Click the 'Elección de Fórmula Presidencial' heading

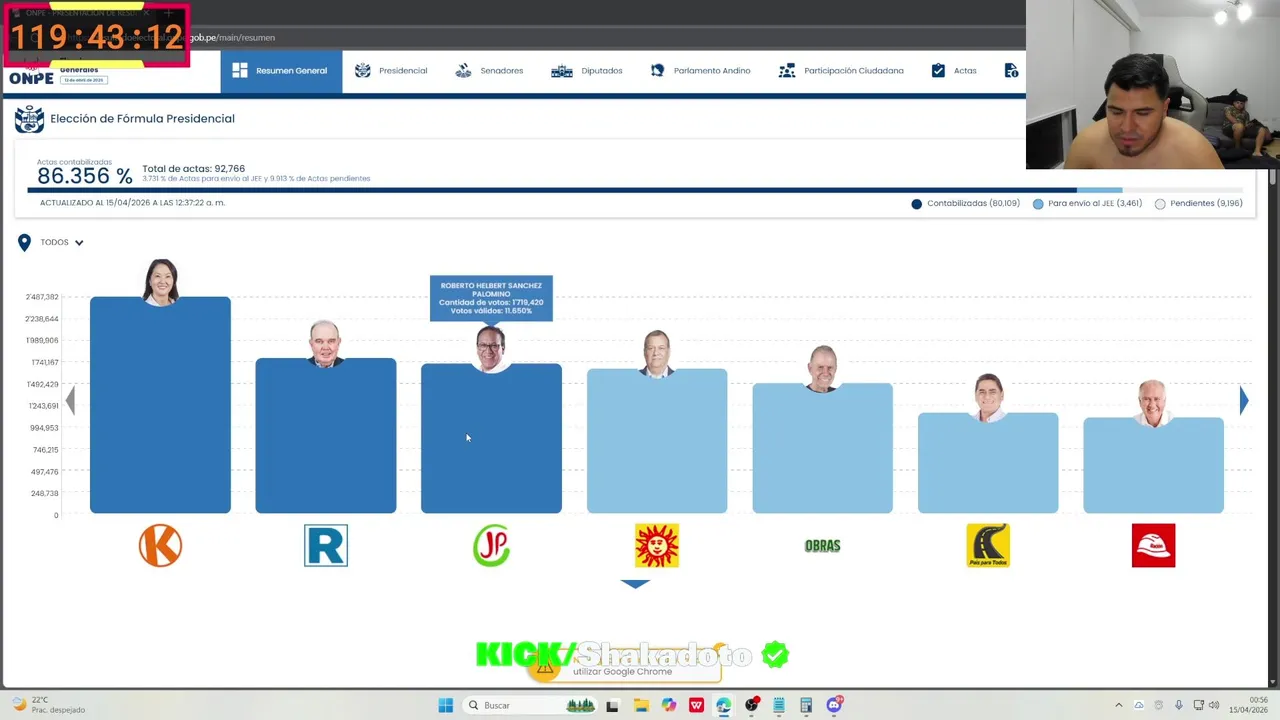142,119
